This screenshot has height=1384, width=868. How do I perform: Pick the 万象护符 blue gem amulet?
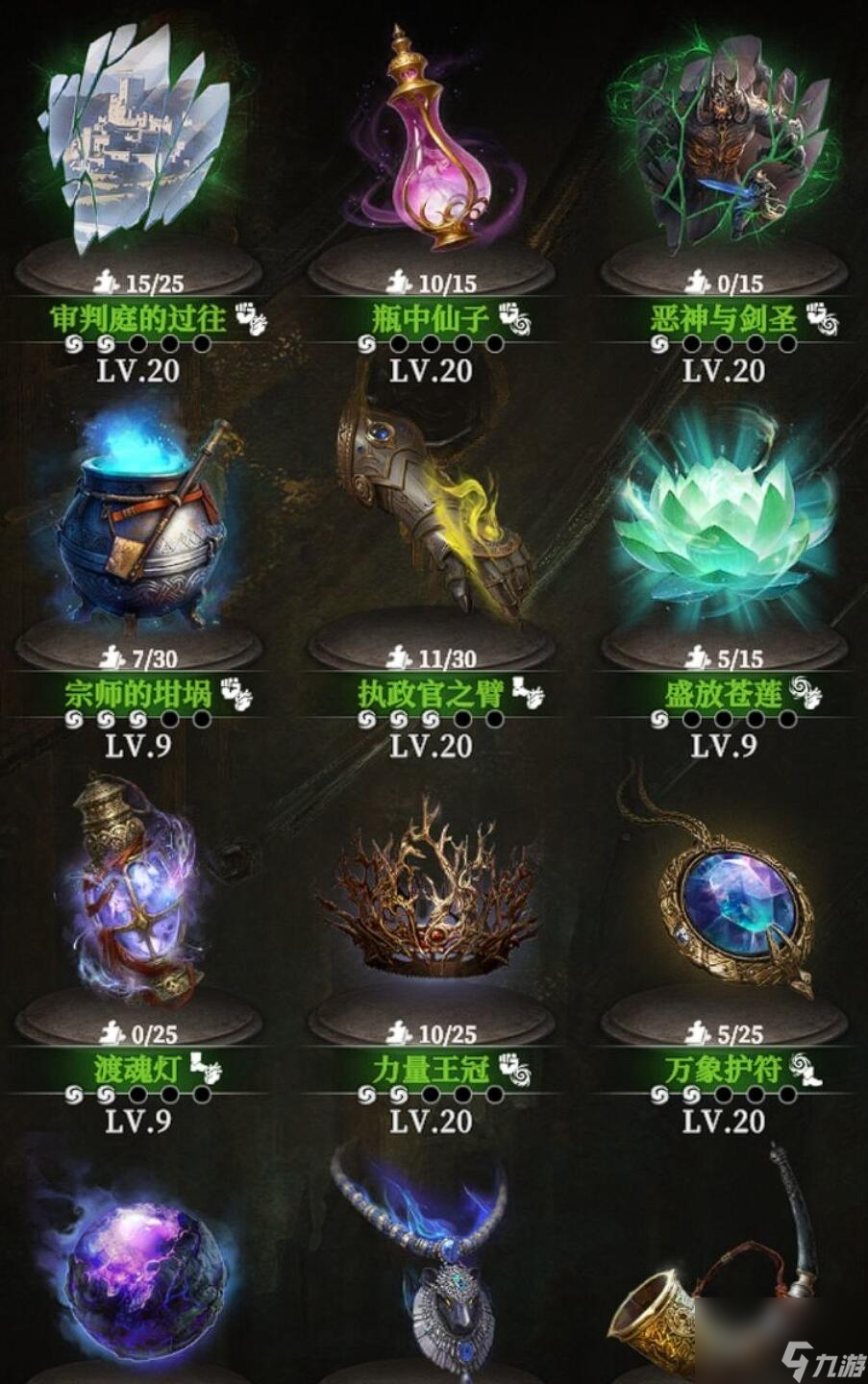(723, 884)
